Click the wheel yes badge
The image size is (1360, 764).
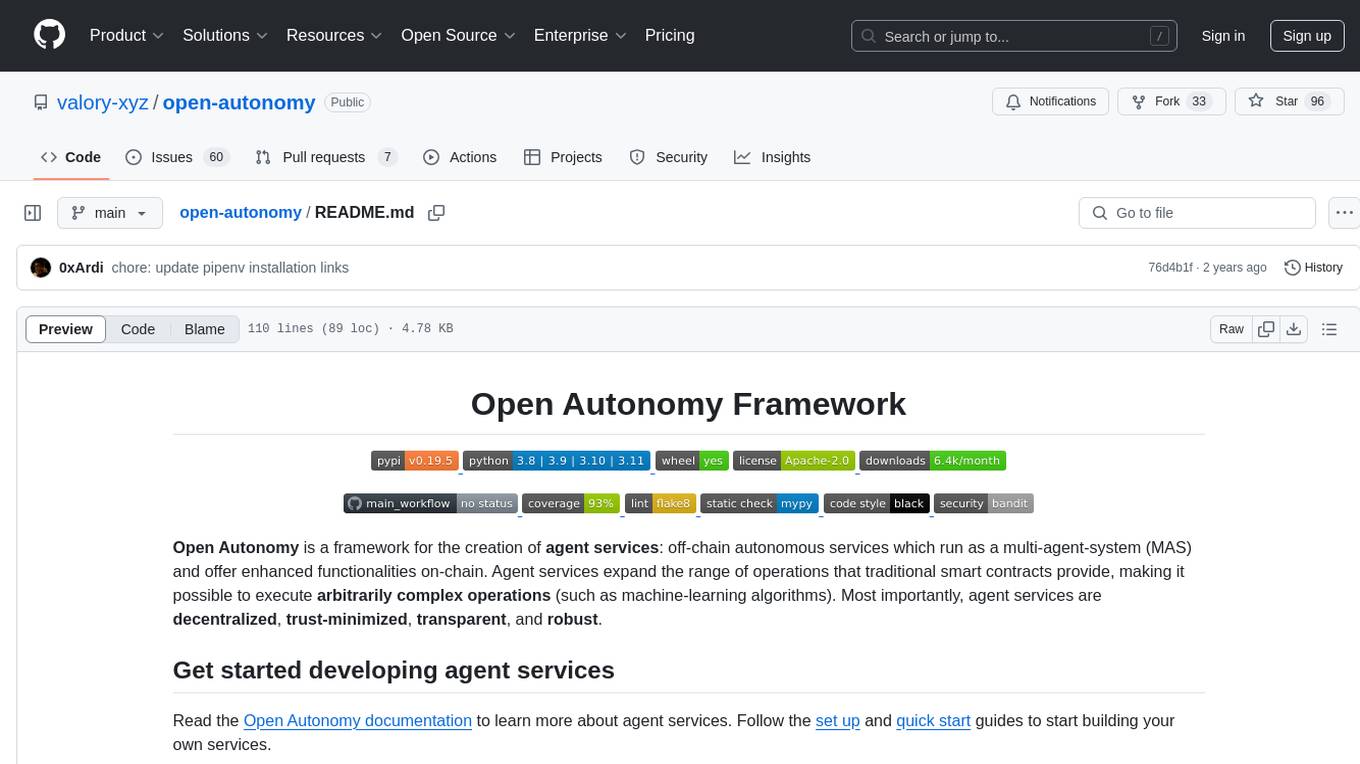(692, 461)
